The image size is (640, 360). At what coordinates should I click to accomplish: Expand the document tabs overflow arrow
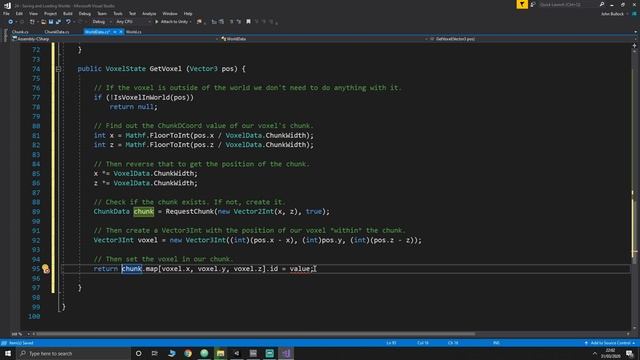click(x=635, y=32)
